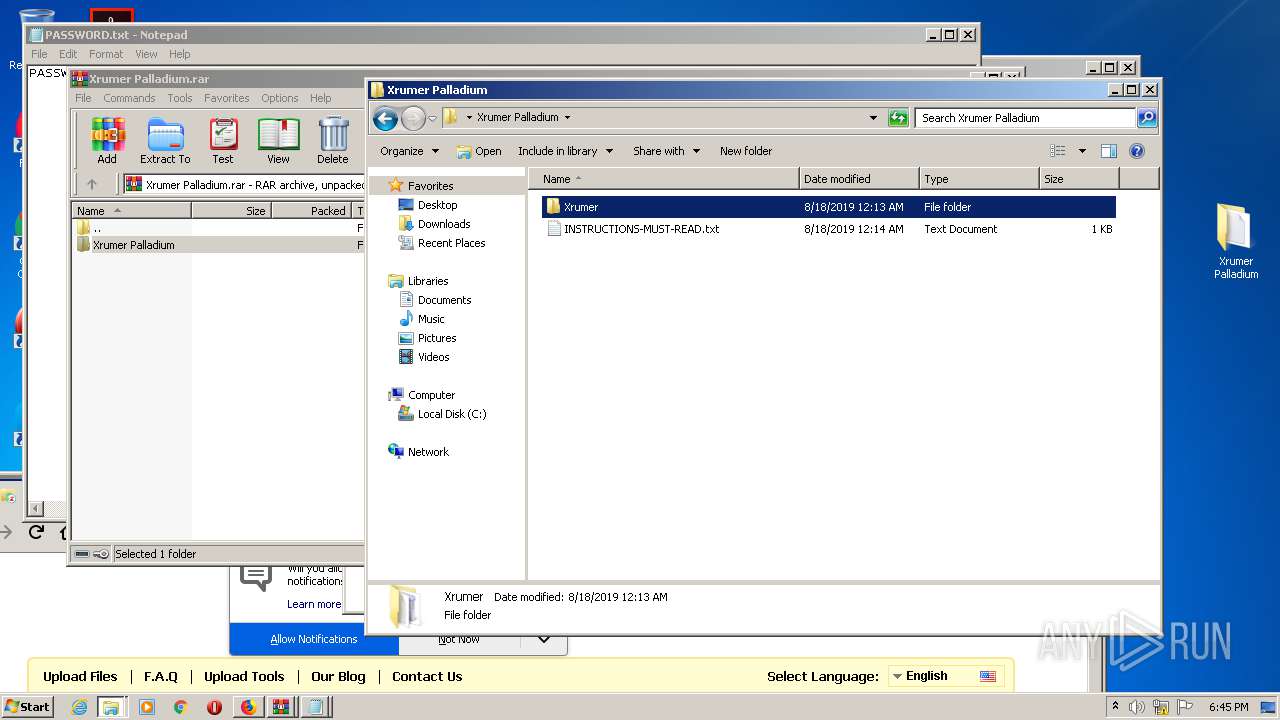Open Xrumer Palladium desktop folder icon

1236,240
